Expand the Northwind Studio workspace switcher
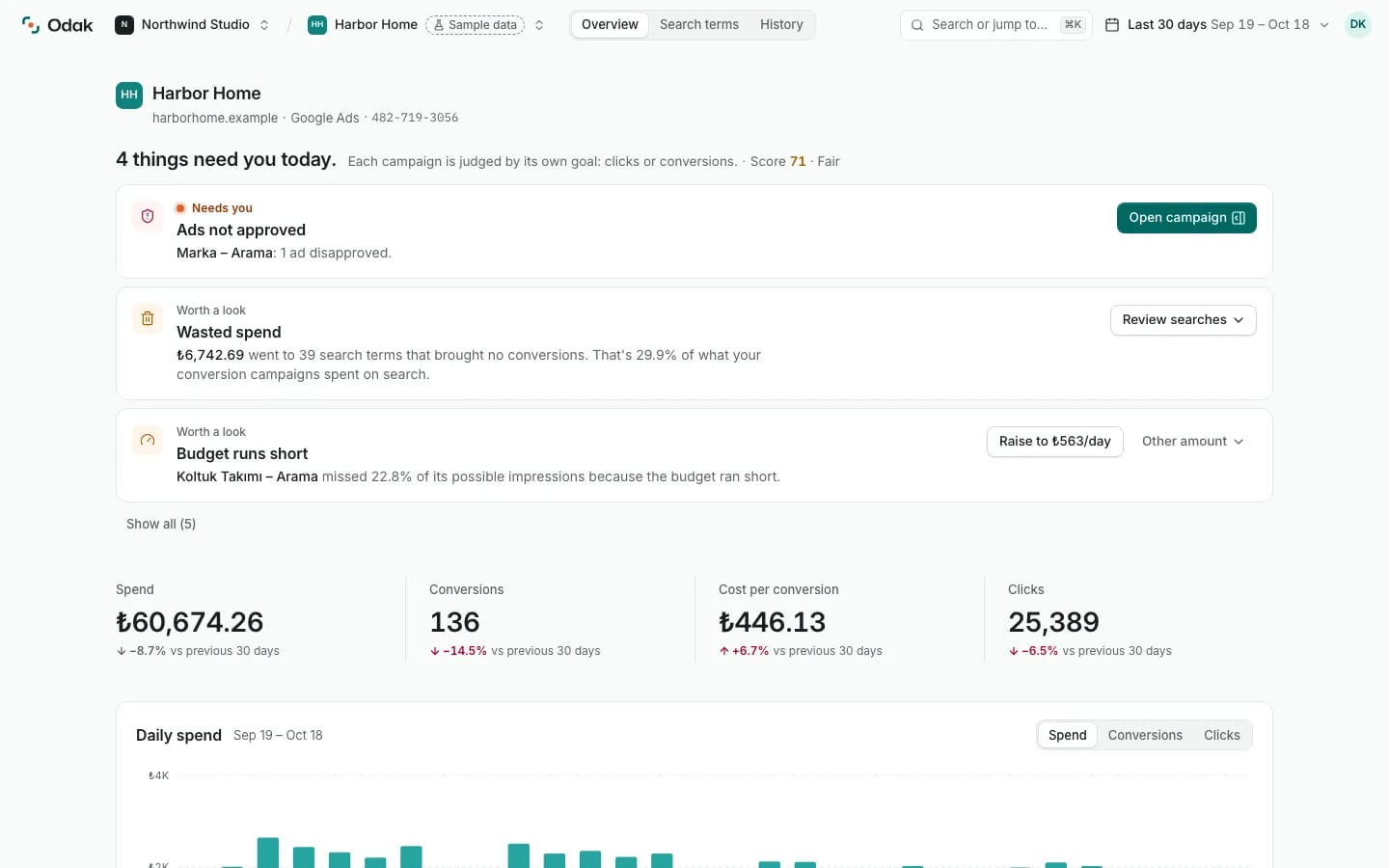 pos(264,25)
